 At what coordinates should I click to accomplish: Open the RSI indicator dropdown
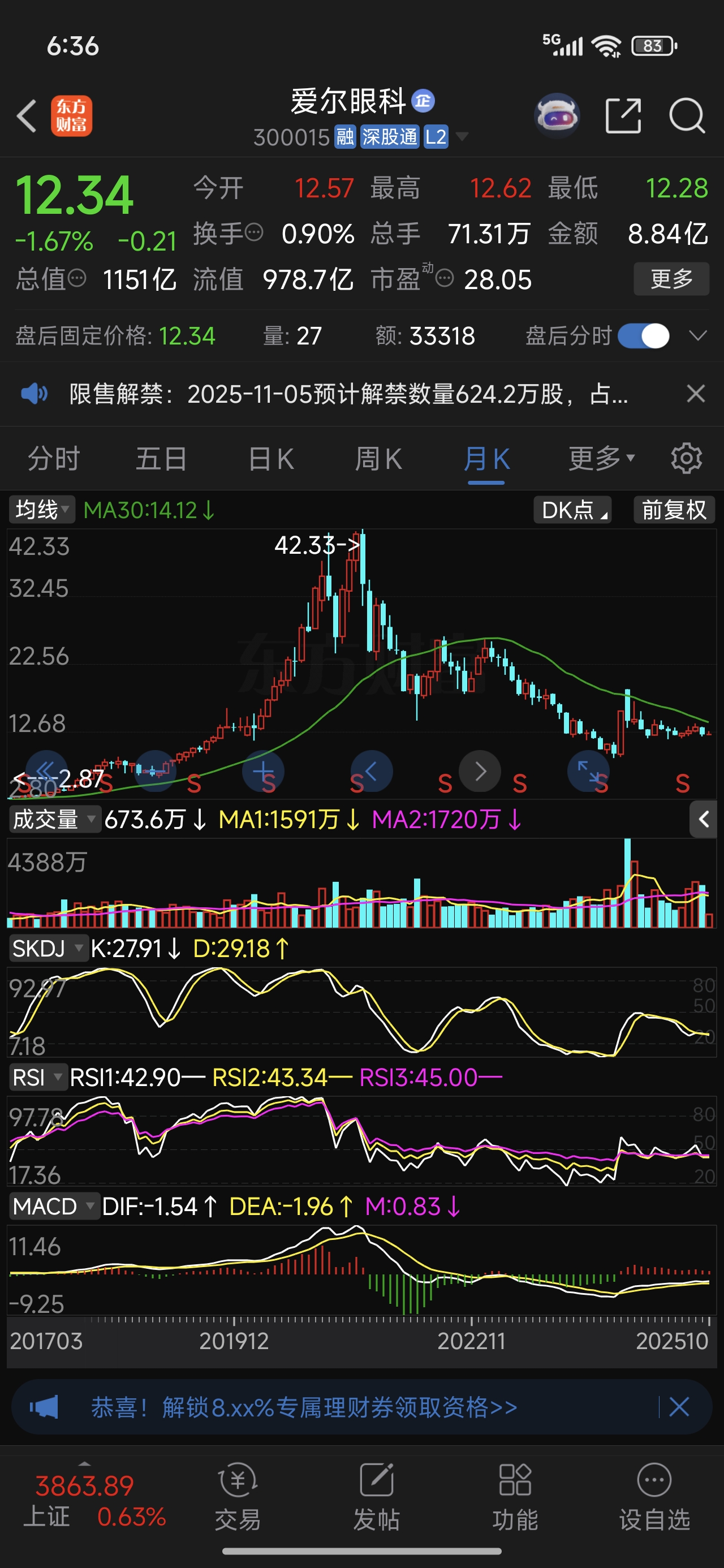[x=38, y=1078]
